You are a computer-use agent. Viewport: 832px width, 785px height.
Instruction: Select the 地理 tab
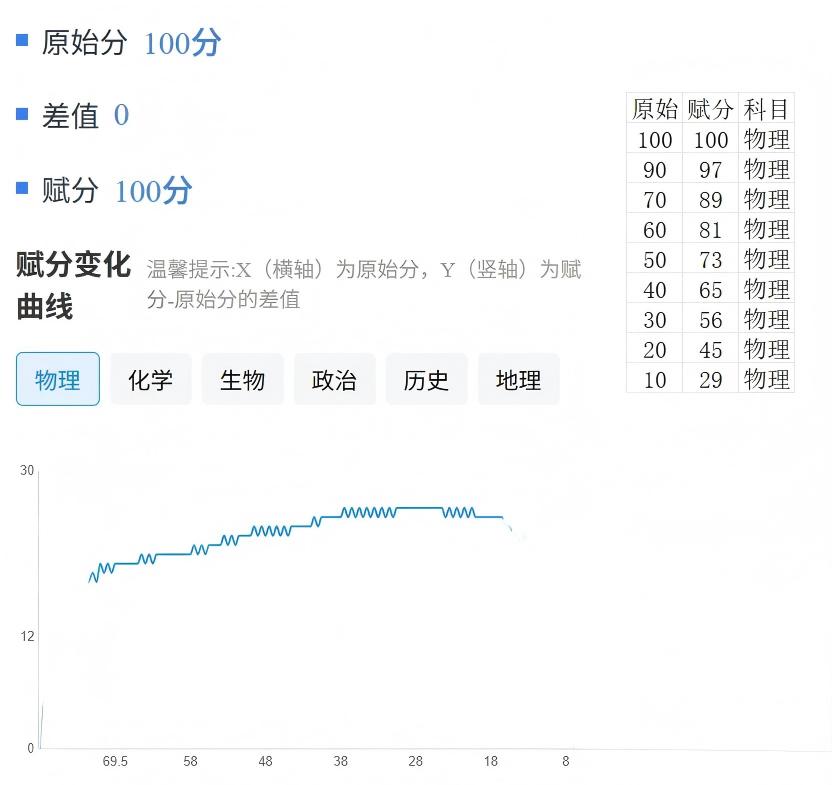point(518,379)
